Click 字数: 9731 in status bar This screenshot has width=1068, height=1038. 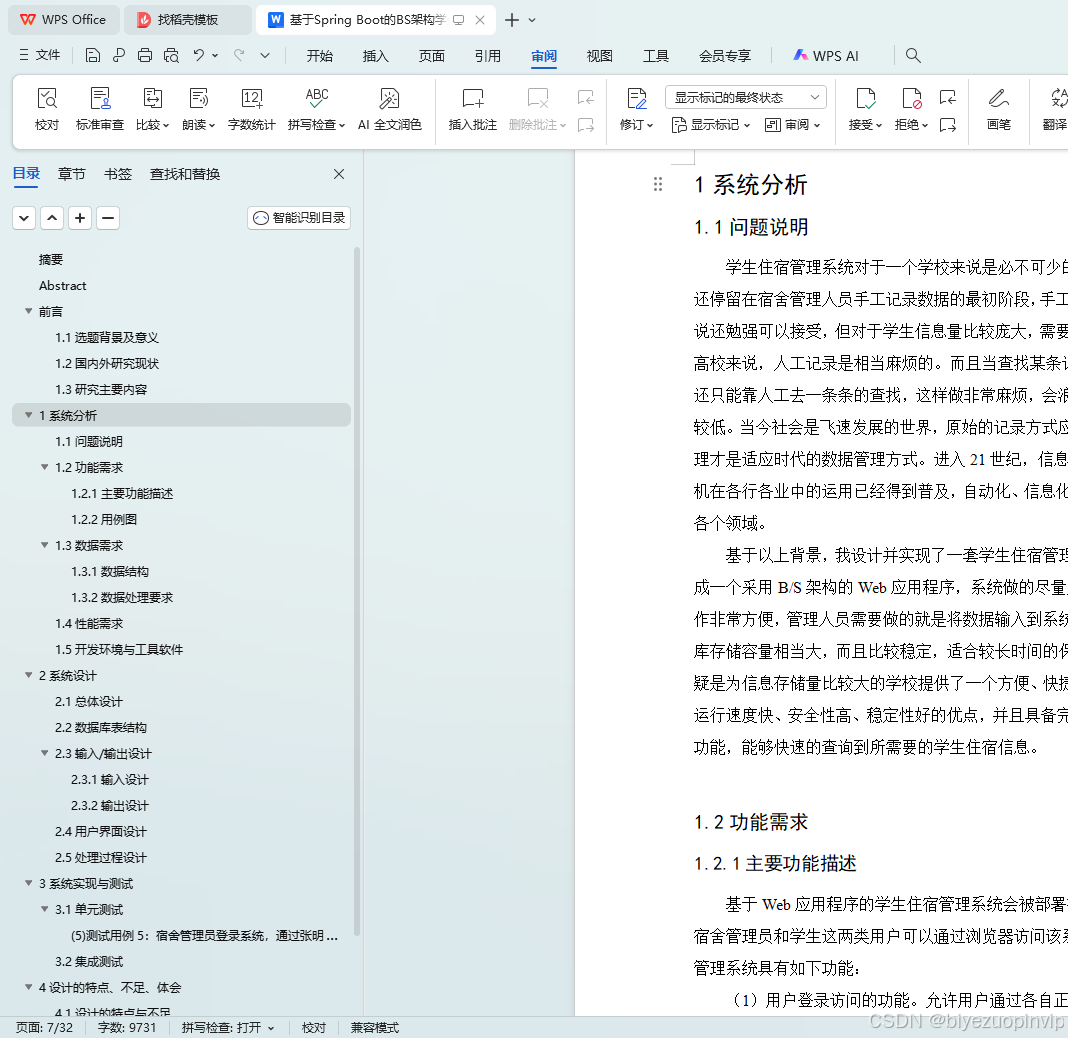(127, 1027)
